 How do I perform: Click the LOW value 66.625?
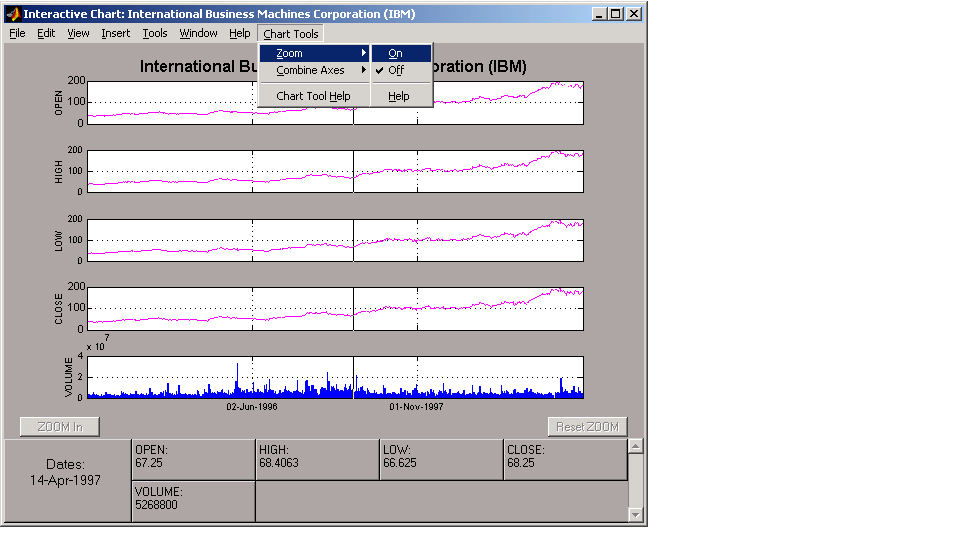(x=400, y=463)
